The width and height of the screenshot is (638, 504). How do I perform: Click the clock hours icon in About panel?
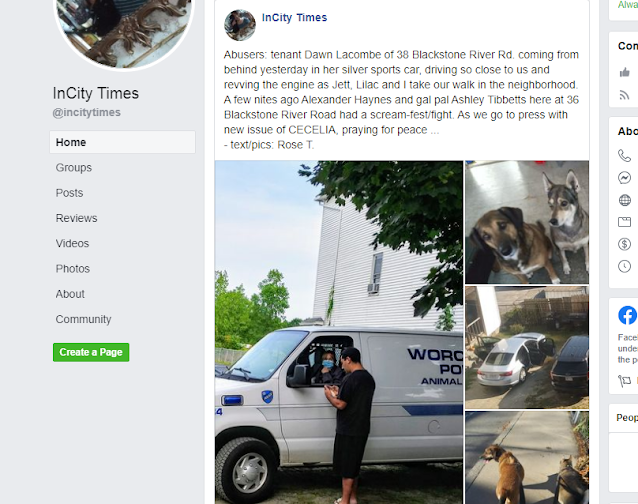coord(625,266)
